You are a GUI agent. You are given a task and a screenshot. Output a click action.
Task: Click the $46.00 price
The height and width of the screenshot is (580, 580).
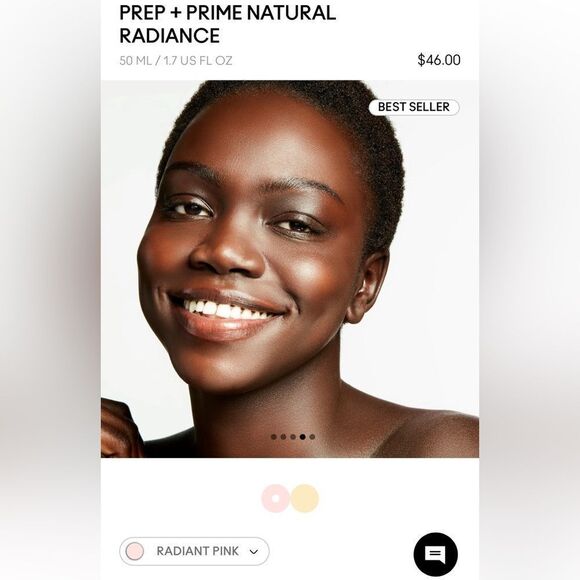coord(439,60)
